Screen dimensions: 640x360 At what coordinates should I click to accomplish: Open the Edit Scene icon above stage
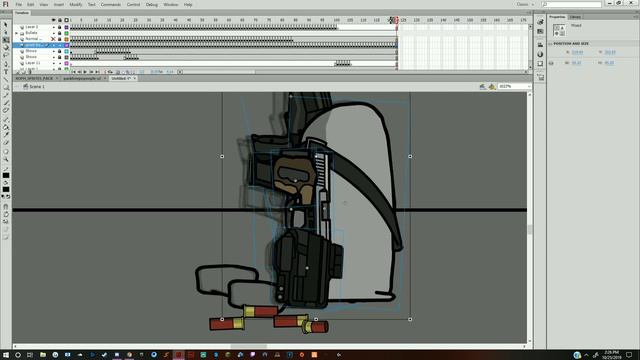(x=483, y=87)
